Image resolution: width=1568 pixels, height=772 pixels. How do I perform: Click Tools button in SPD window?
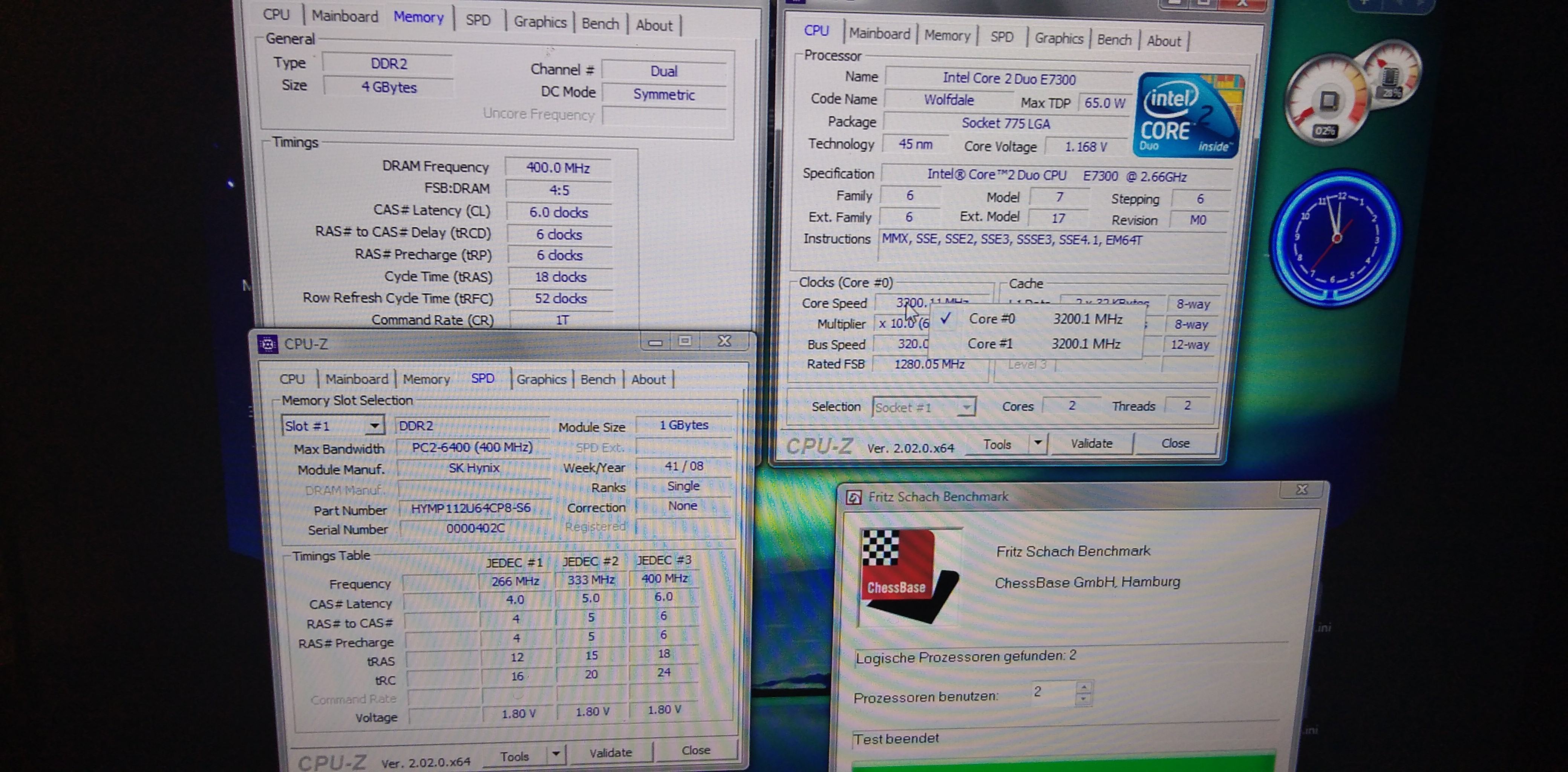pyautogui.click(x=514, y=756)
